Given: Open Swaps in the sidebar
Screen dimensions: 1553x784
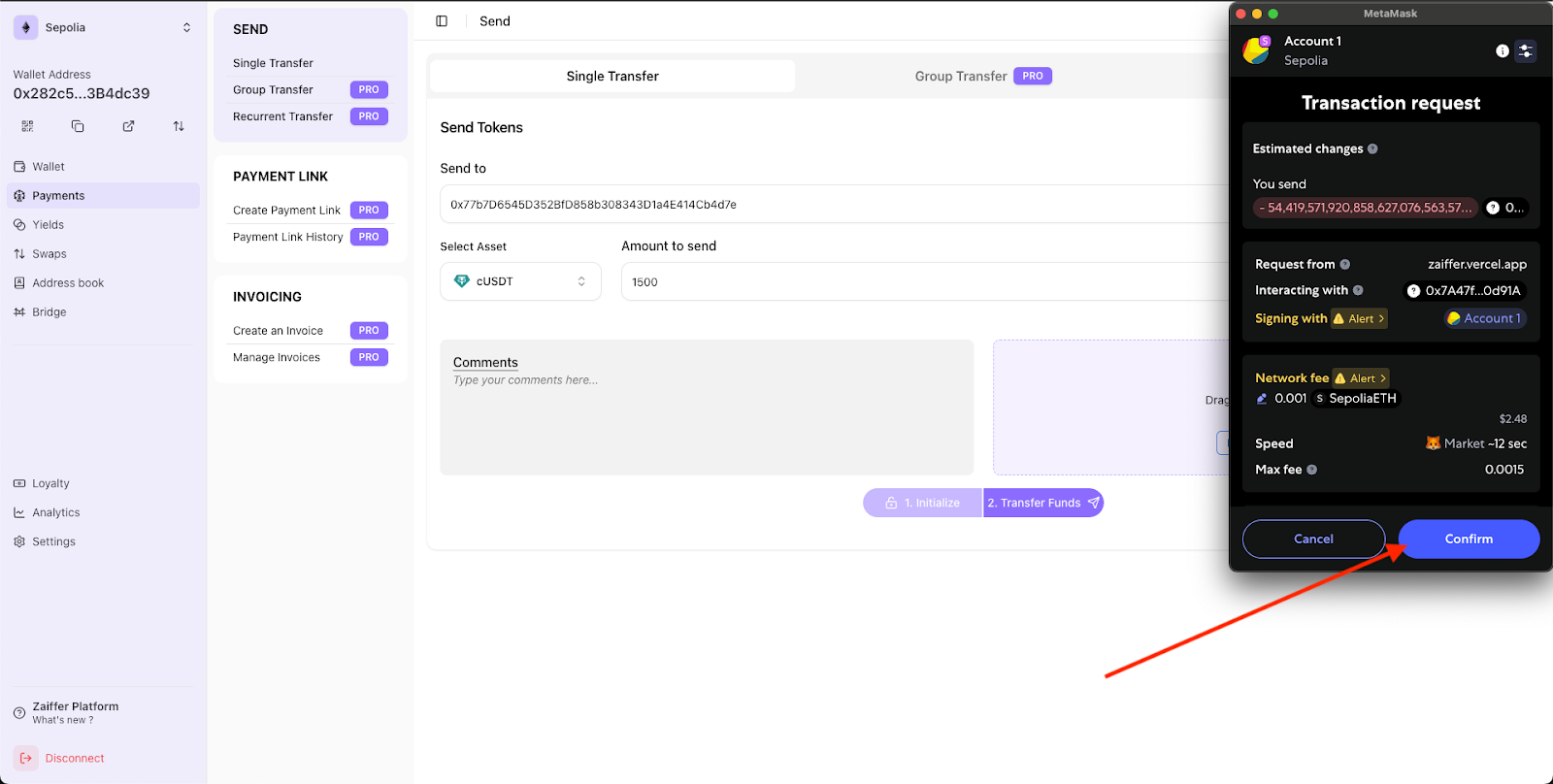Looking at the screenshot, I should pyautogui.click(x=103, y=254).
